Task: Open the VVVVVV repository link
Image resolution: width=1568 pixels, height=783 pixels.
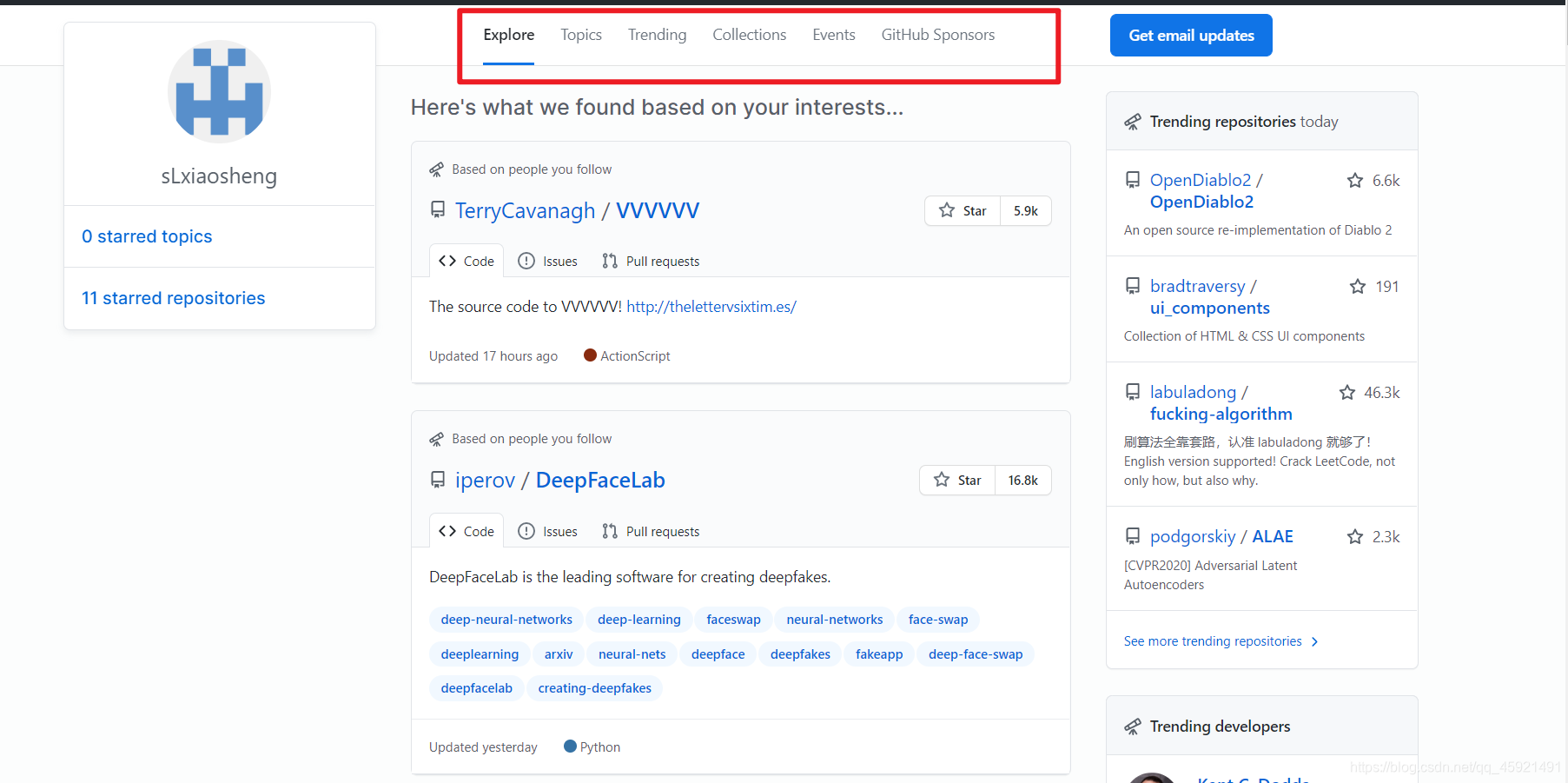Action: pos(658,211)
